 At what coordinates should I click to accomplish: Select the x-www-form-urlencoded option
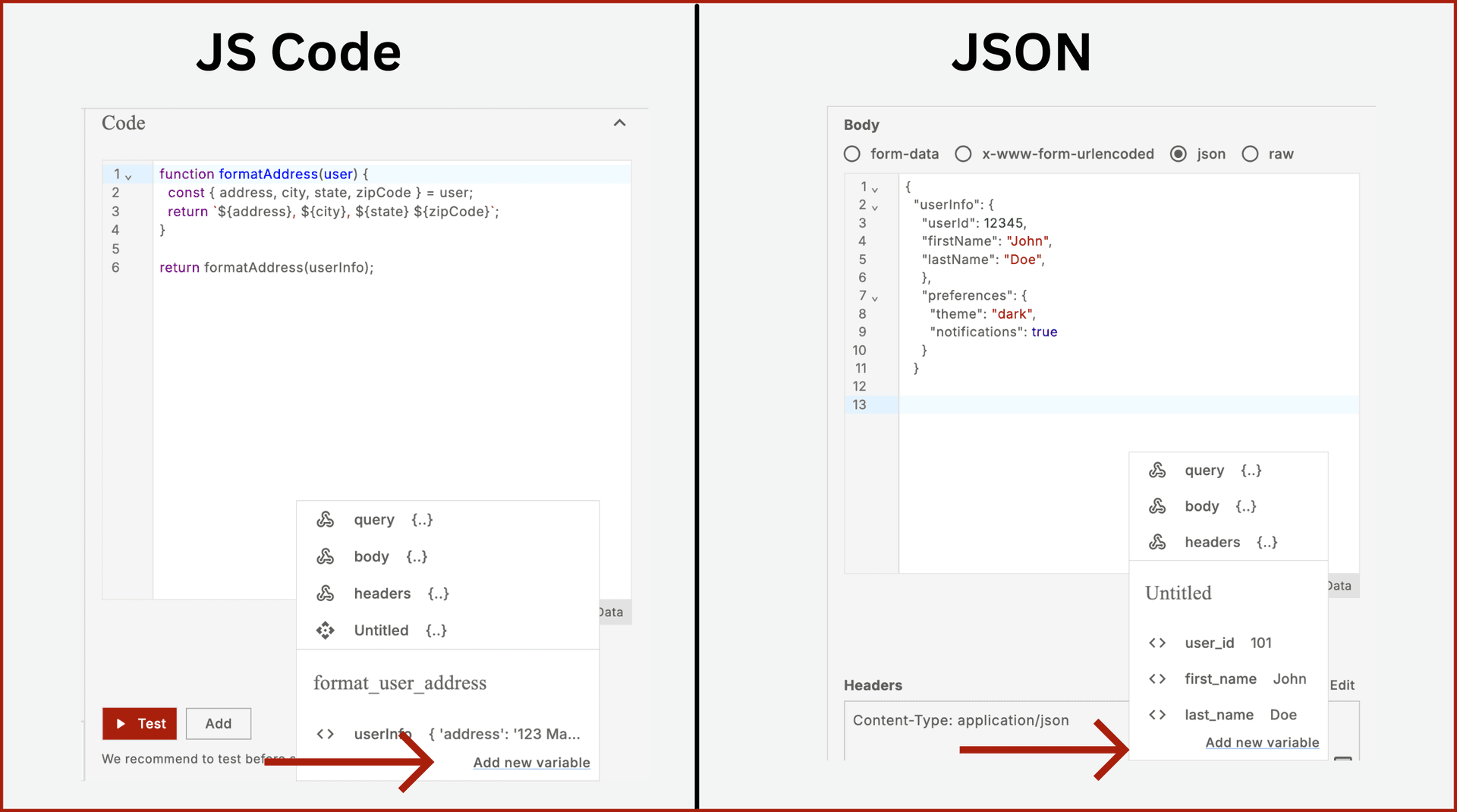(963, 153)
